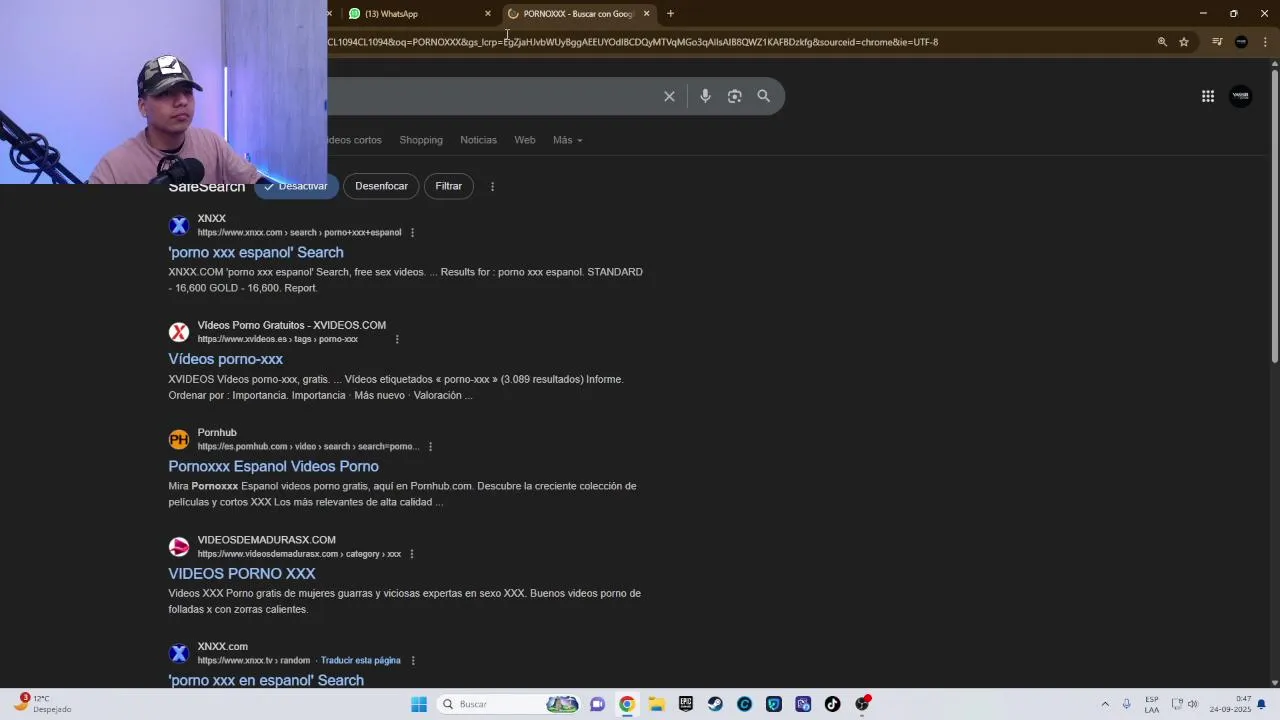Select SafeSearch Desenfocar option
The image size is (1280, 720).
coord(381,186)
